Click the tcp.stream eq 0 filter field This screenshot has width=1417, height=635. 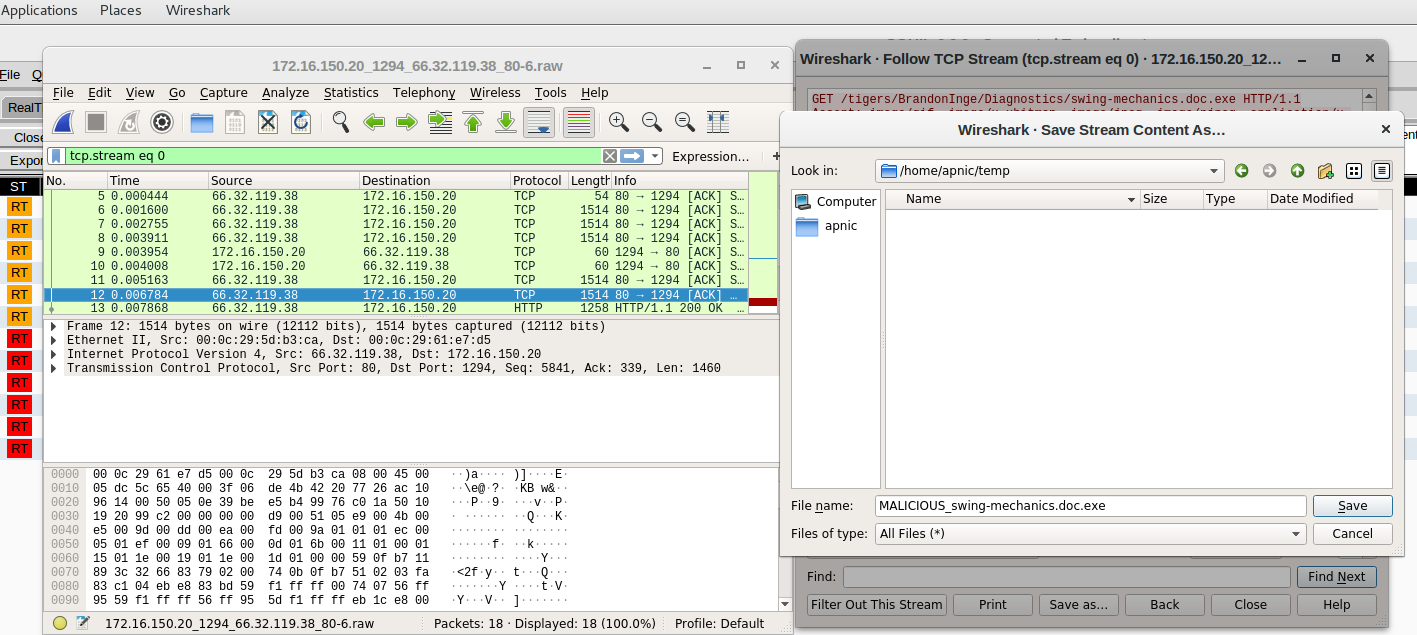click(x=333, y=156)
